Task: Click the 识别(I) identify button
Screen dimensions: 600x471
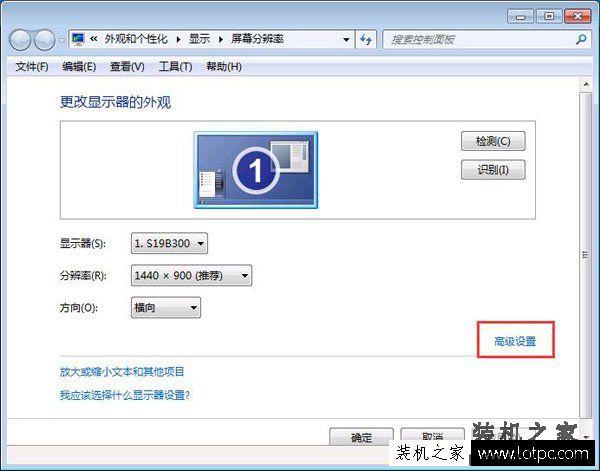Action: click(x=493, y=169)
